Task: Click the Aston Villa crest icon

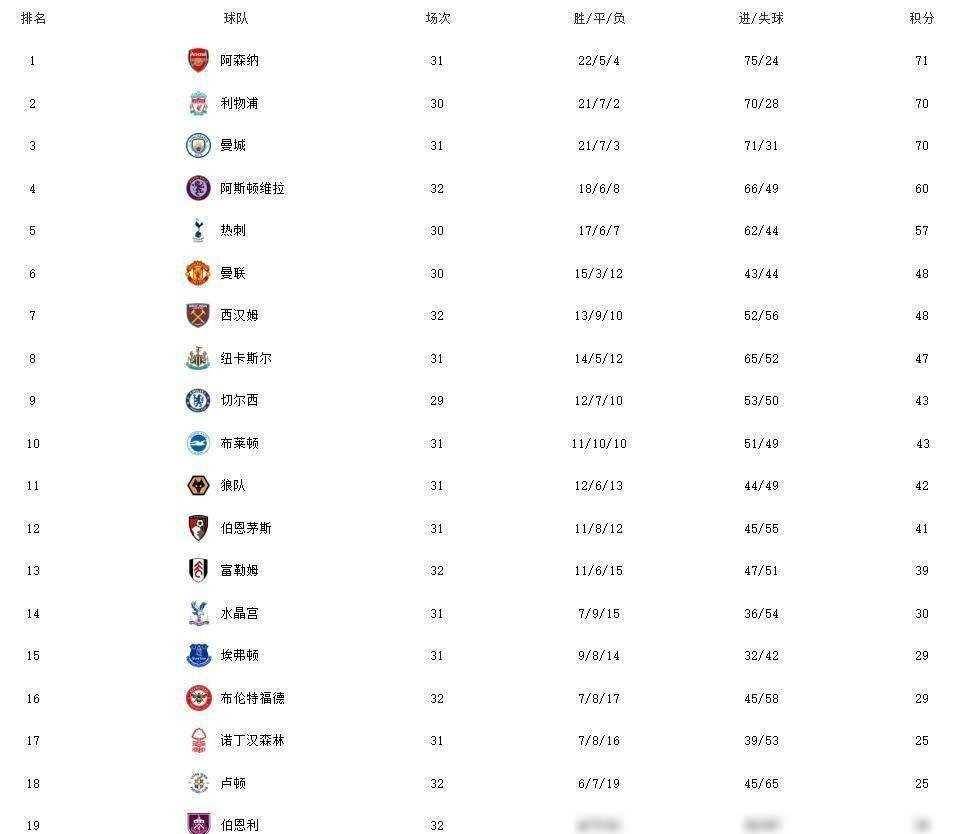Action: tap(198, 188)
